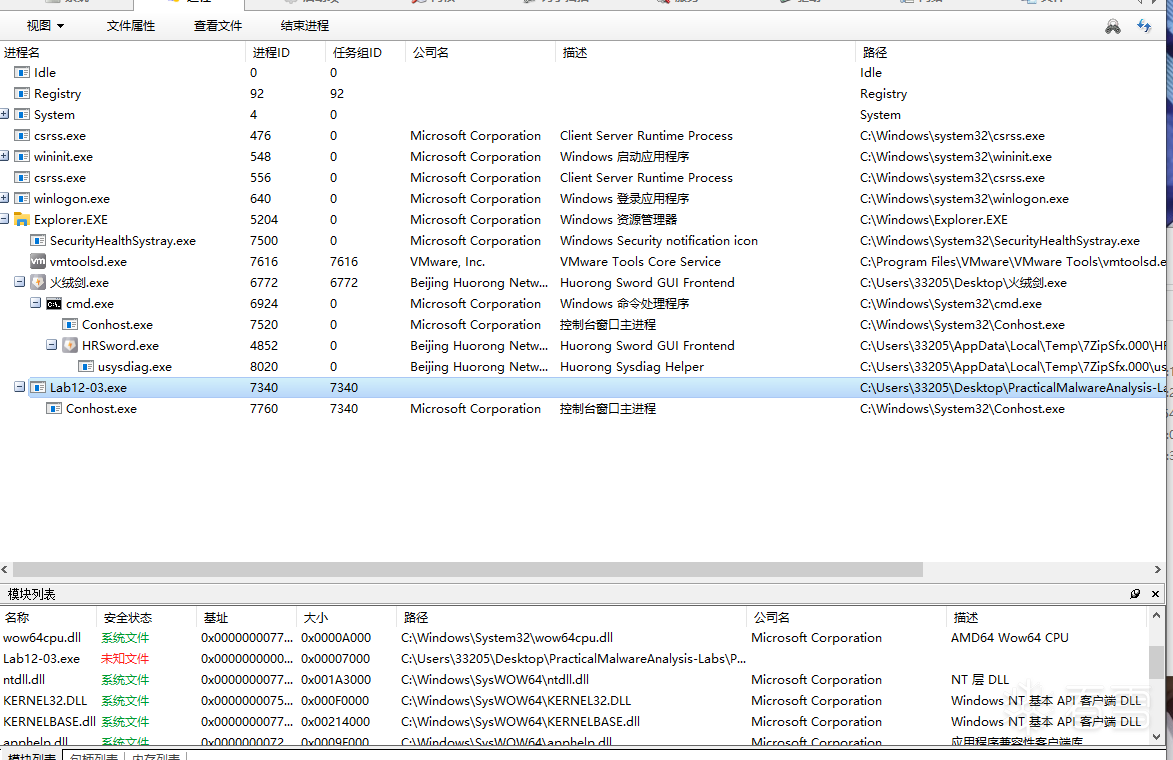1173x760 pixels.
Task: Select the Registry process icon
Action: pyautogui.click(x=22, y=94)
